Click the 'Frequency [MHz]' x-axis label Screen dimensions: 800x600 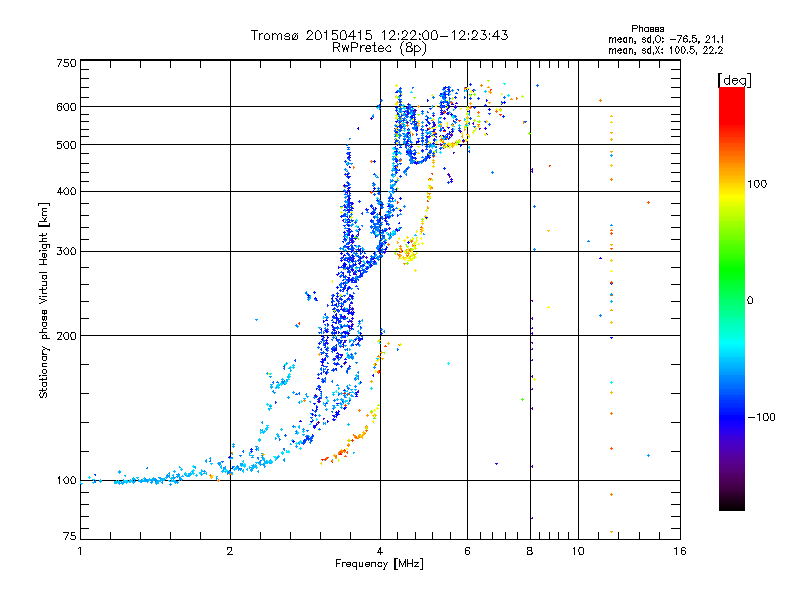click(x=379, y=564)
